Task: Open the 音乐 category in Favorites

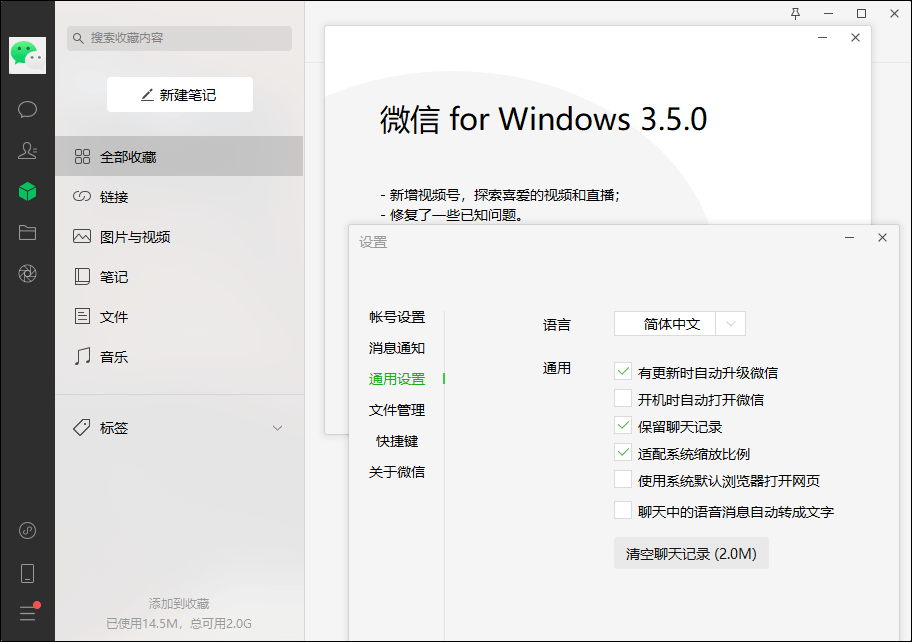Action: [x=112, y=356]
